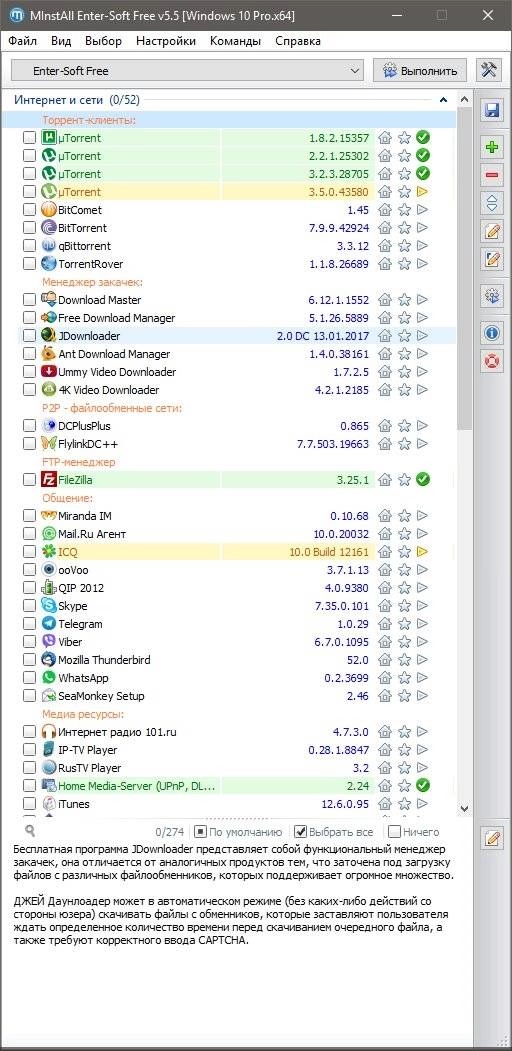The image size is (512, 1051).
Task: Click play arrow in TorrentRover row
Action: [422, 264]
